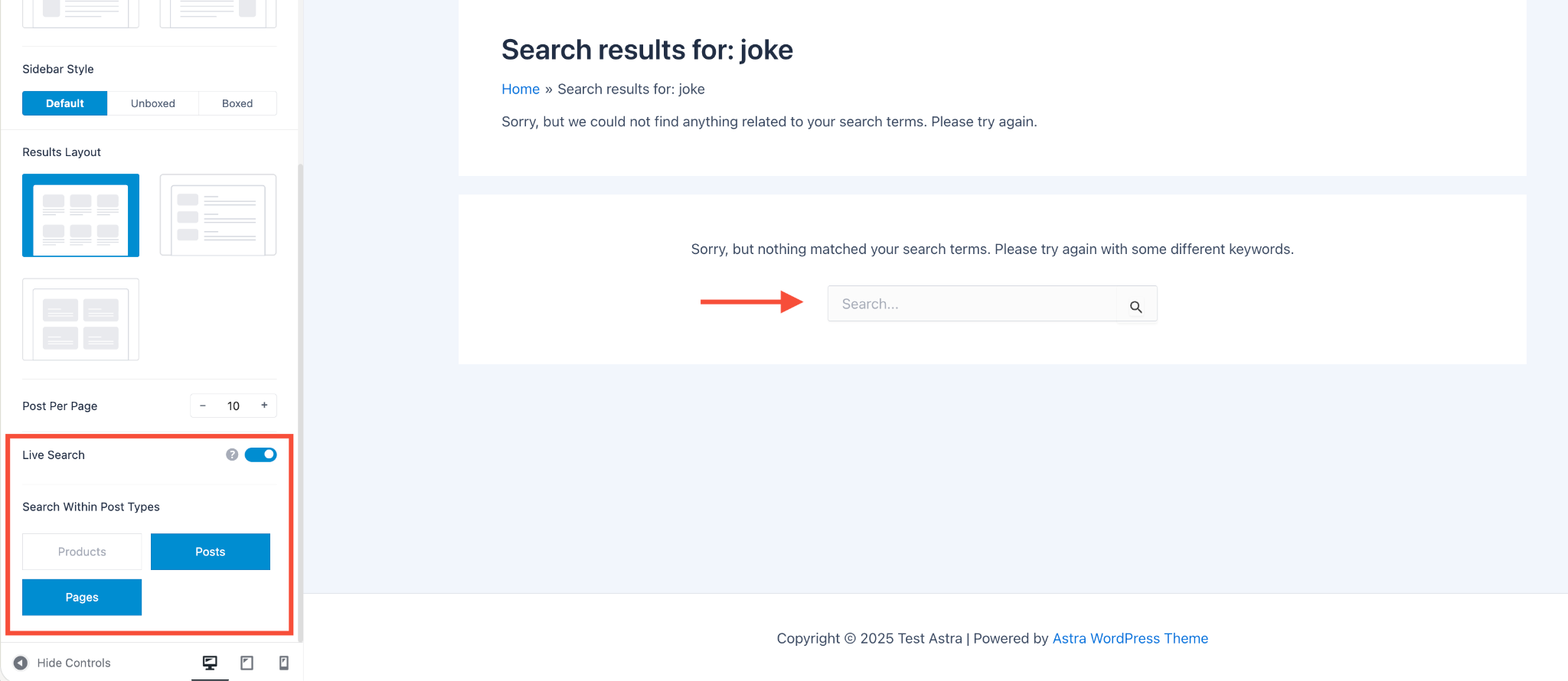Click the search magnifier icon
Screen dimensions: 1568x681
point(1136,305)
